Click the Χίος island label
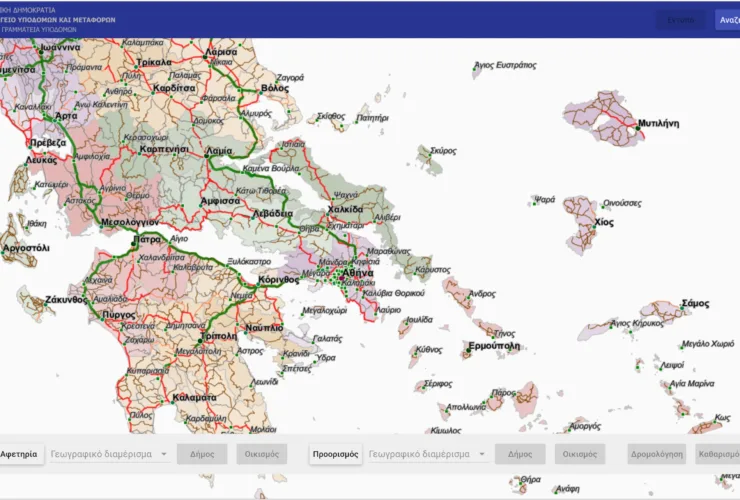The width and height of the screenshot is (740, 500). tap(604, 222)
